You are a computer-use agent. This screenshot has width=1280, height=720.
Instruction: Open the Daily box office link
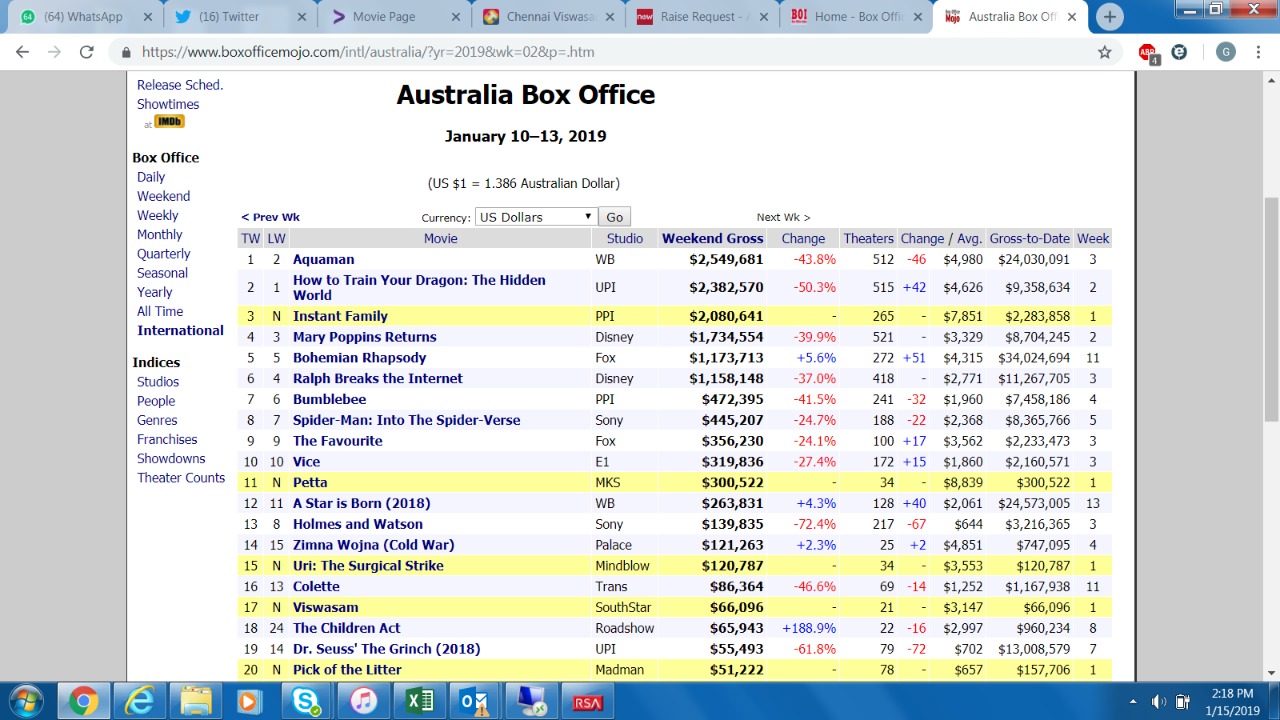coord(151,177)
